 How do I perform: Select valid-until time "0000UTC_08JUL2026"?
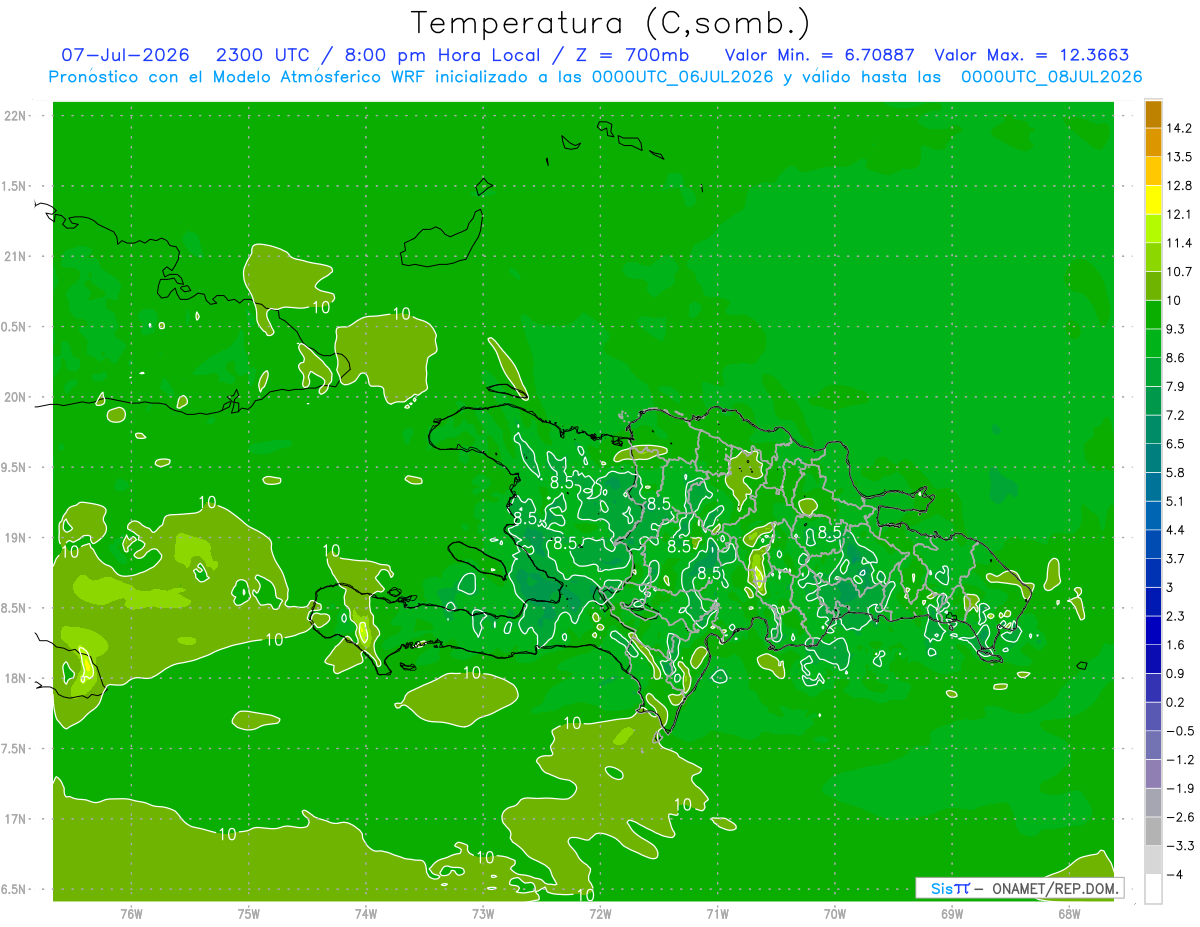click(x=1051, y=77)
